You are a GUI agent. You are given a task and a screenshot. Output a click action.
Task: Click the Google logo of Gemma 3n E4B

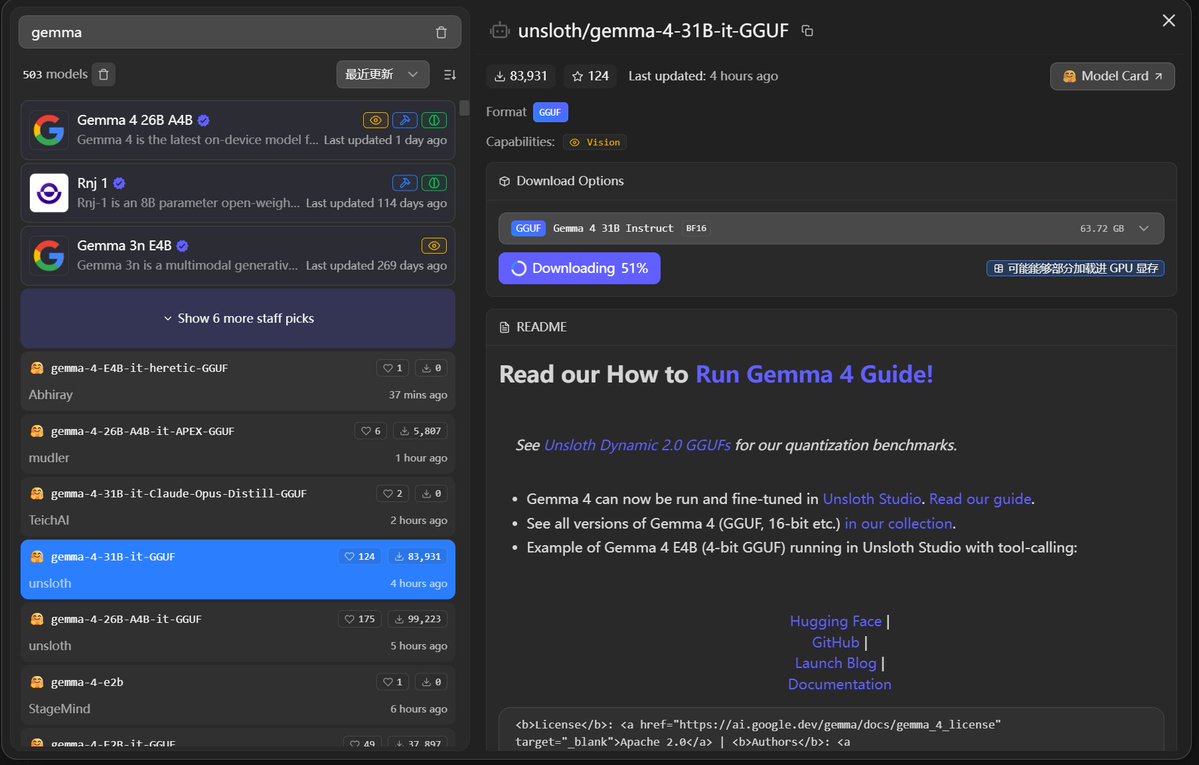point(49,256)
